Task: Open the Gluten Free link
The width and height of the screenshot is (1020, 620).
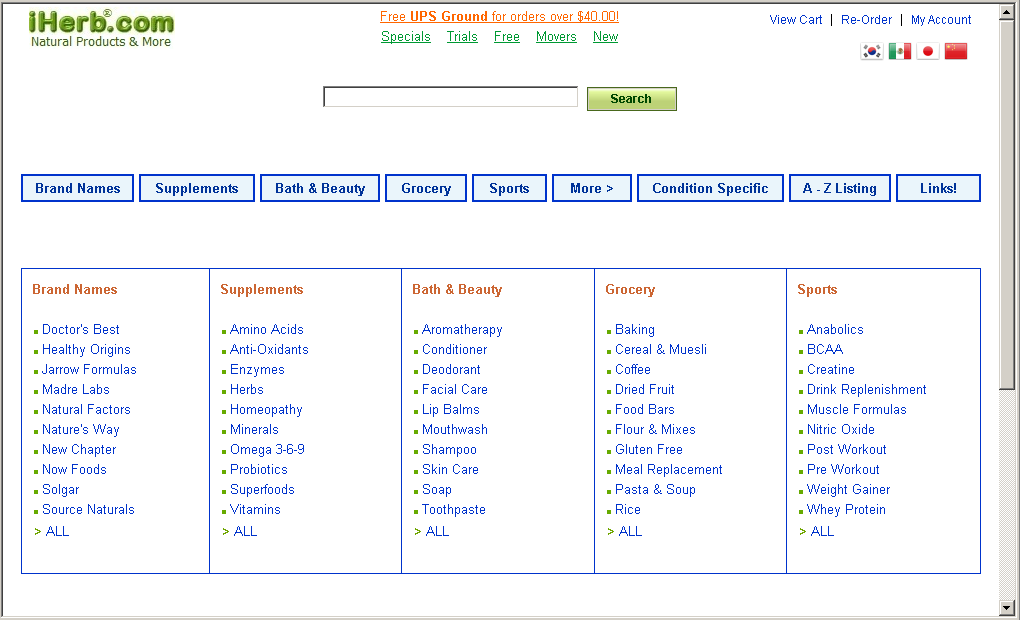Action: coord(649,449)
